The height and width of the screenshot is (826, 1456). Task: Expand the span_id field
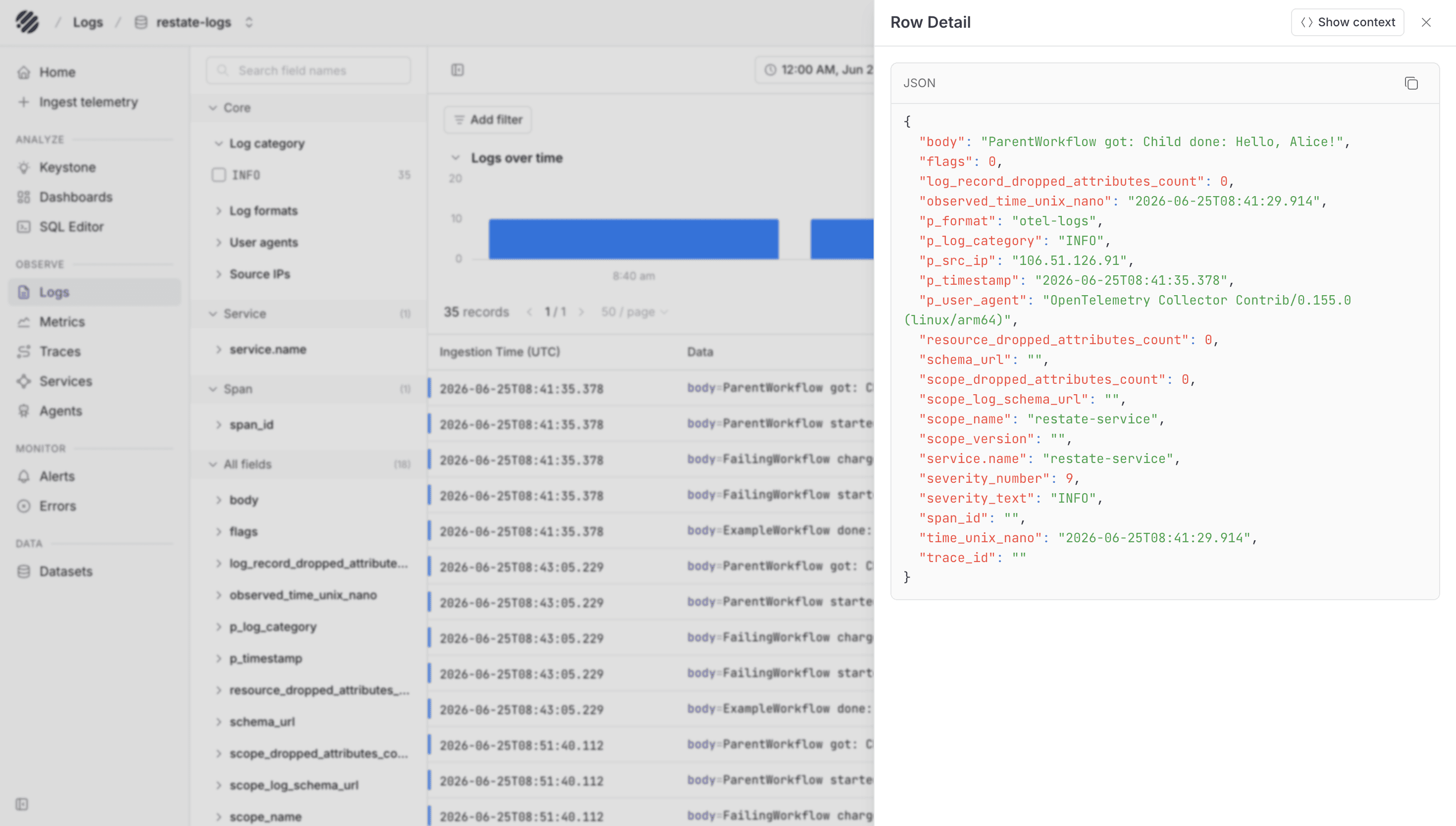pos(218,424)
